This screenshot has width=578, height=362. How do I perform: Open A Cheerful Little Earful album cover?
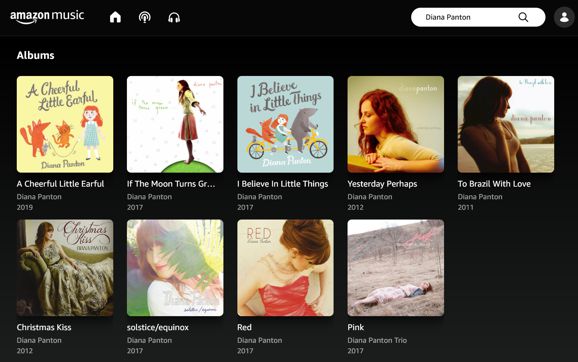click(x=65, y=124)
